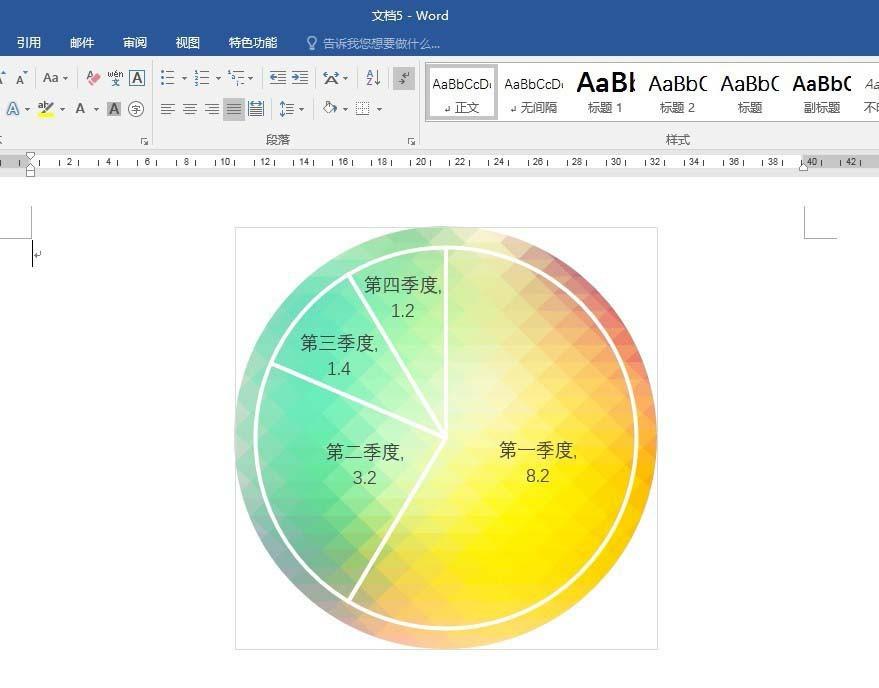This screenshot has width=879, height=688.
Task: Switch to the 审阅 ribbon tab
Action: click(x=135, y=43)
